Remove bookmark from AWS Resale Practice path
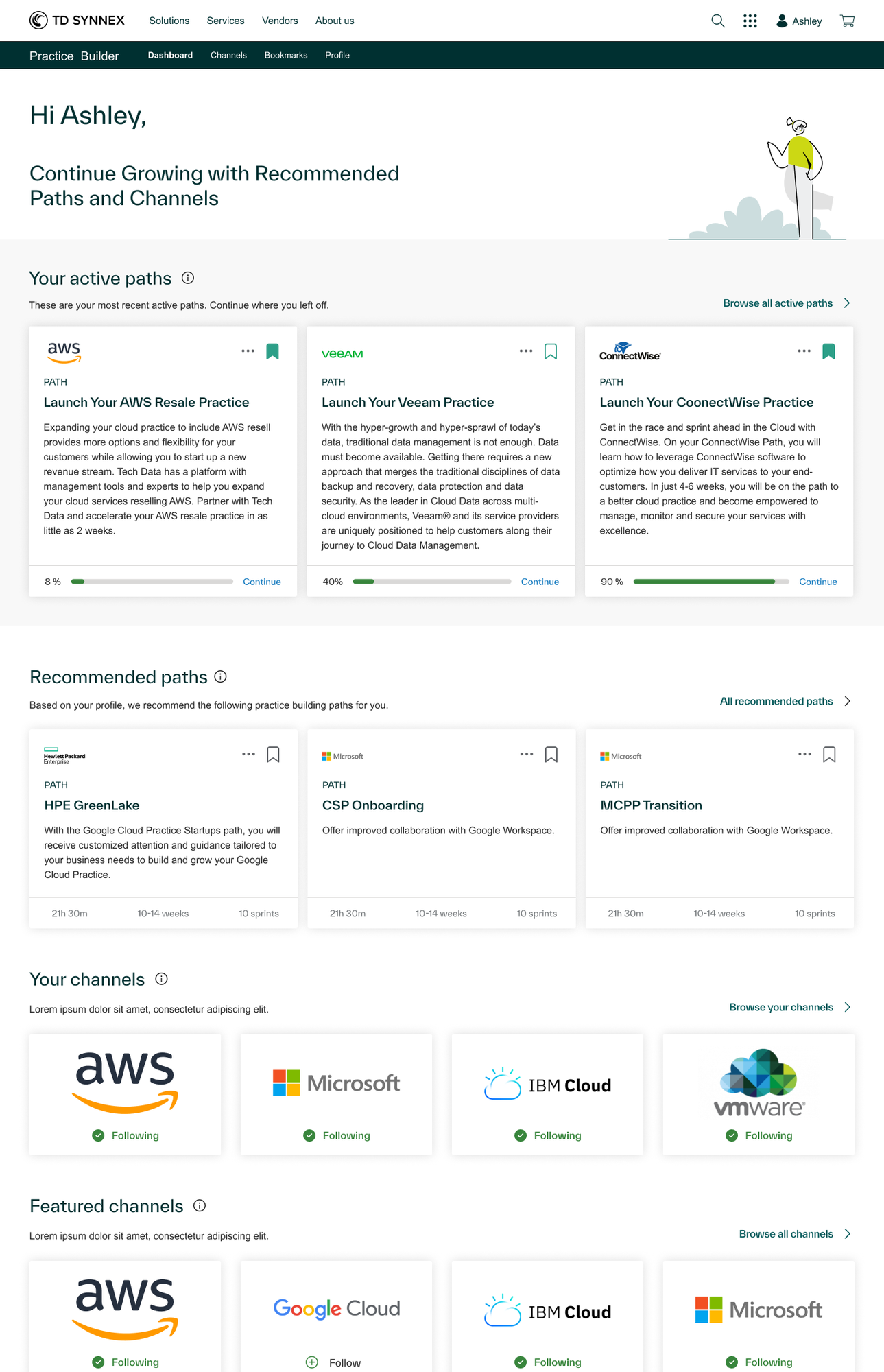 pos(273,351)
